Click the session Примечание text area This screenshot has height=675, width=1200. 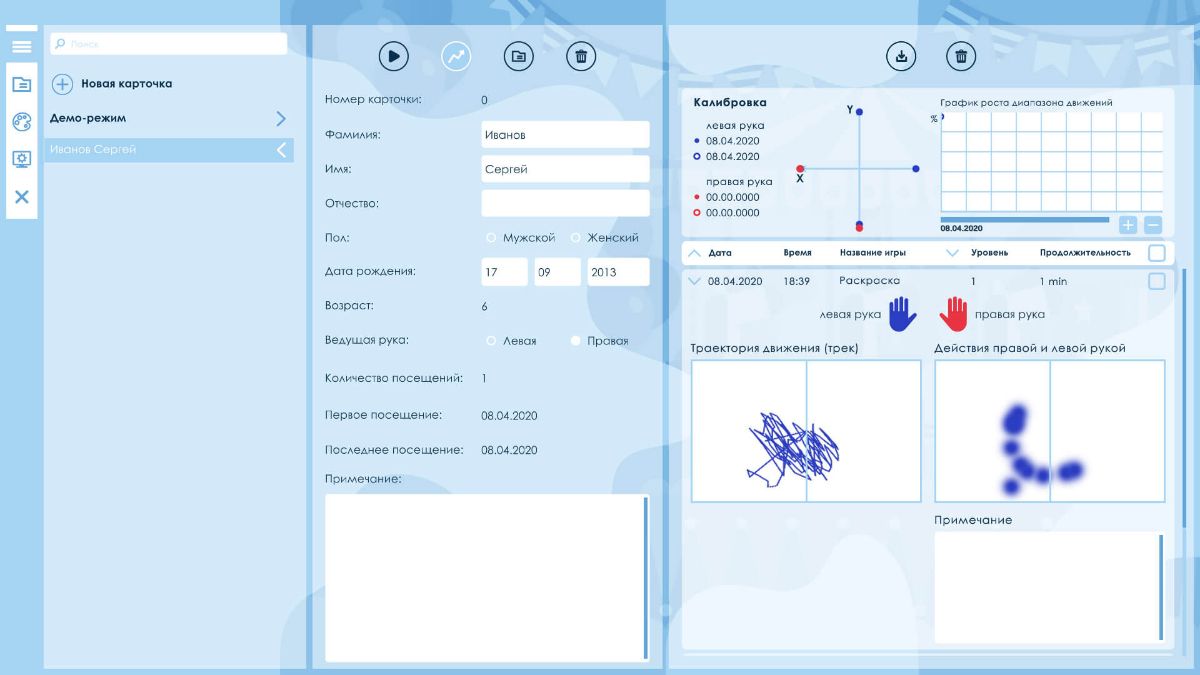point(1045,587)
